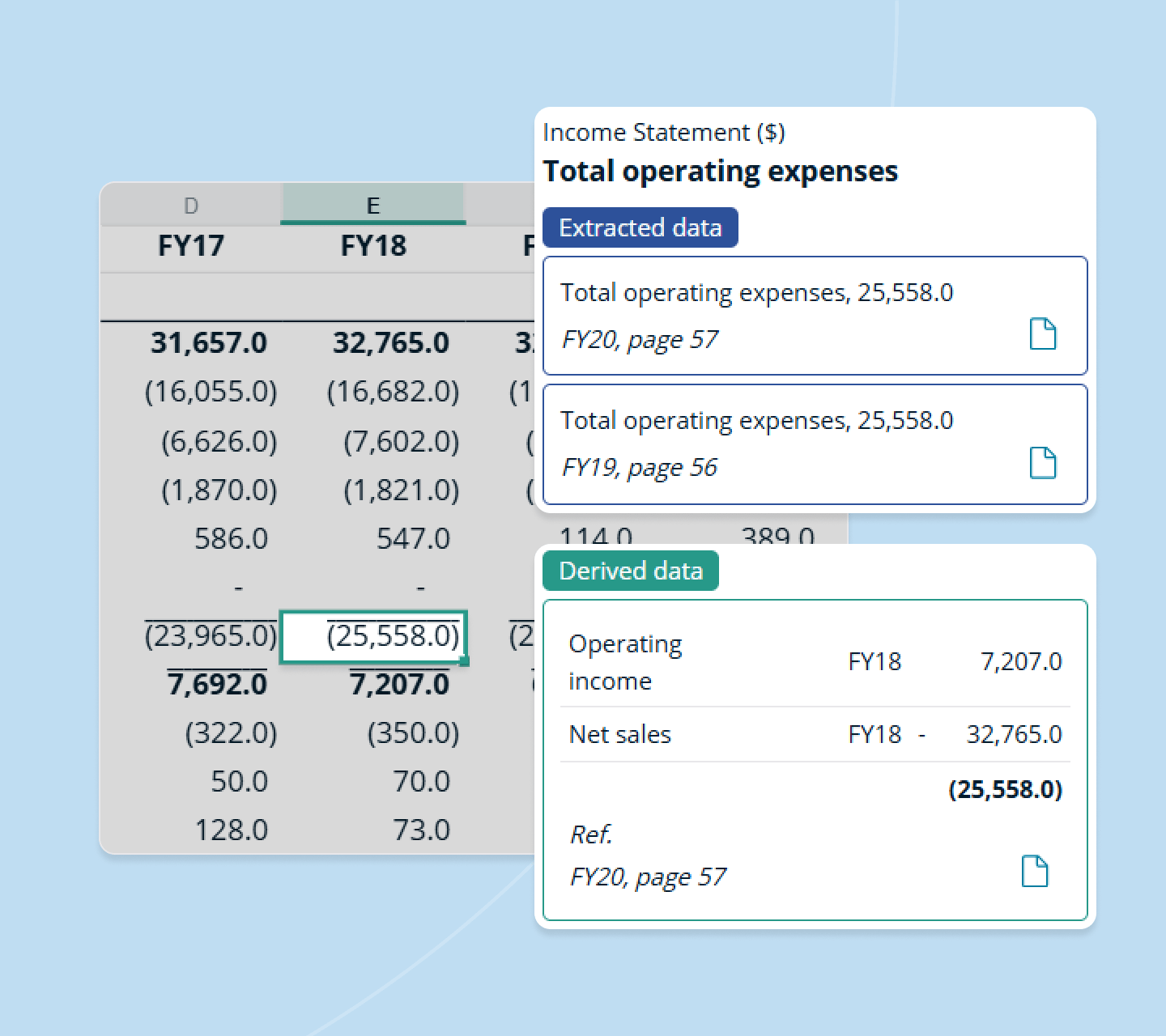Click the Operating income row in Derived data
Viewport: 1166px width, 1036px height.
coord(815,662)
